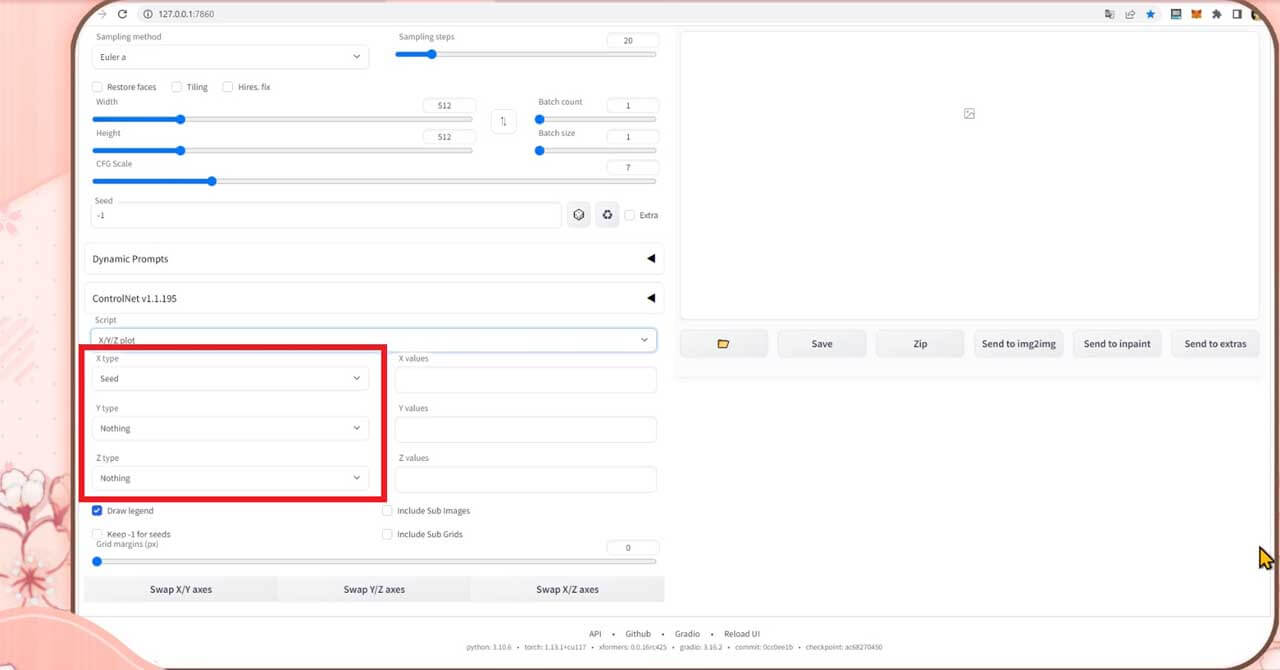
Task: Open the Sampling method dropdown
Action: tap(230, 57)
